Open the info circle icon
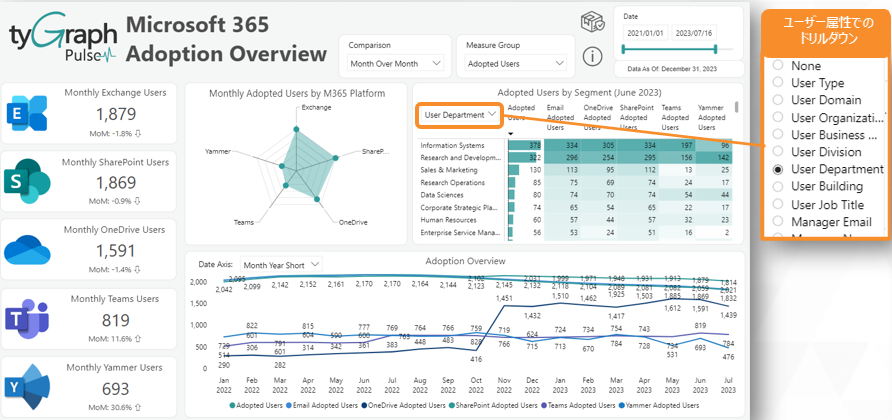The width and height of the screenshot is (892, 420). pos(592,56)
